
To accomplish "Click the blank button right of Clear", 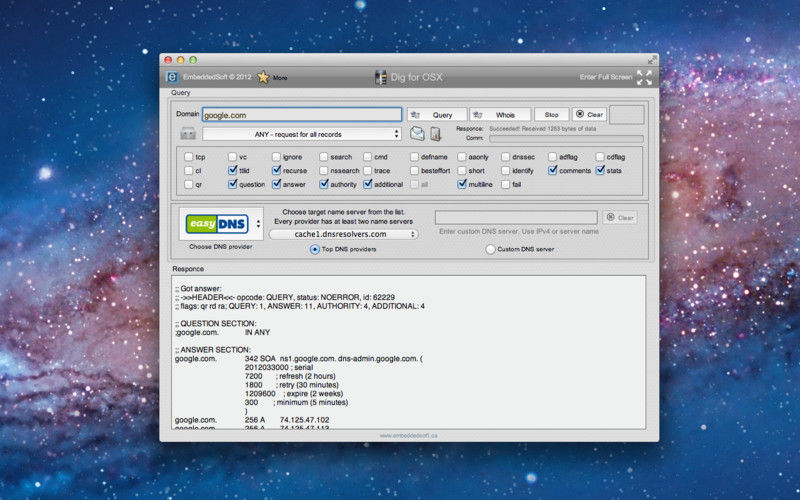I will point(627,115).
